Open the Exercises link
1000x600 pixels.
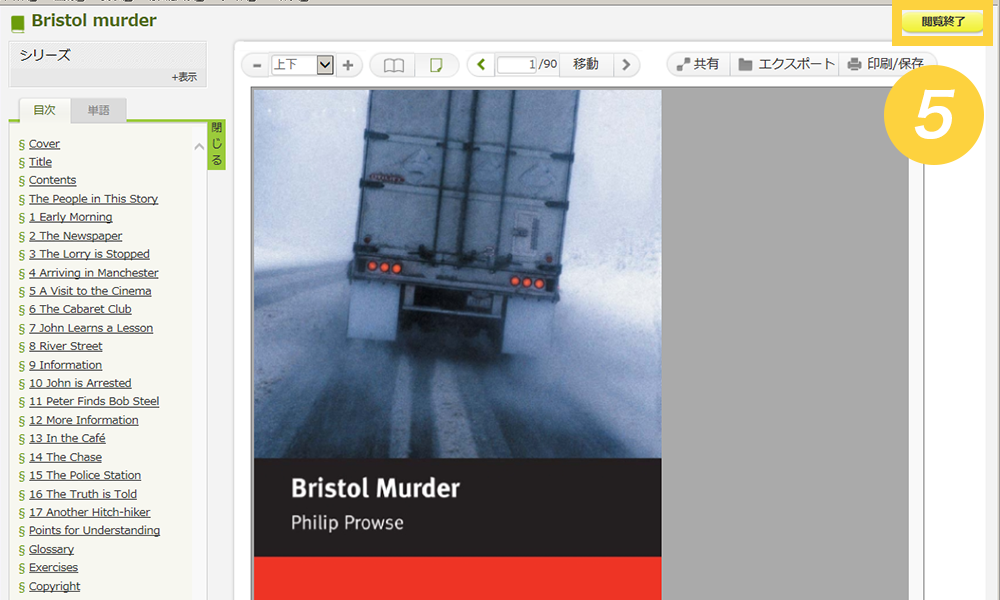[53, 567]
